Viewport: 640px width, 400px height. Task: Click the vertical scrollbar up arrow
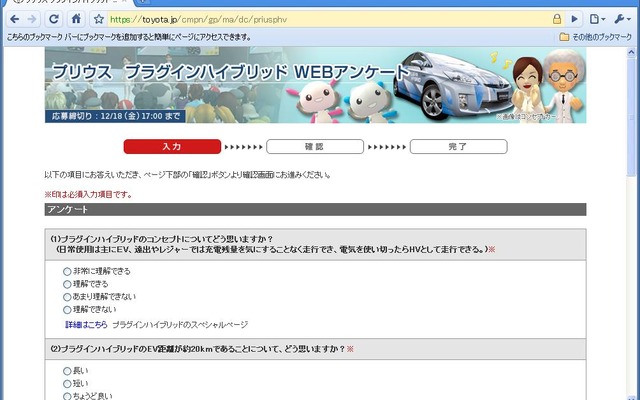click(633, 52)
